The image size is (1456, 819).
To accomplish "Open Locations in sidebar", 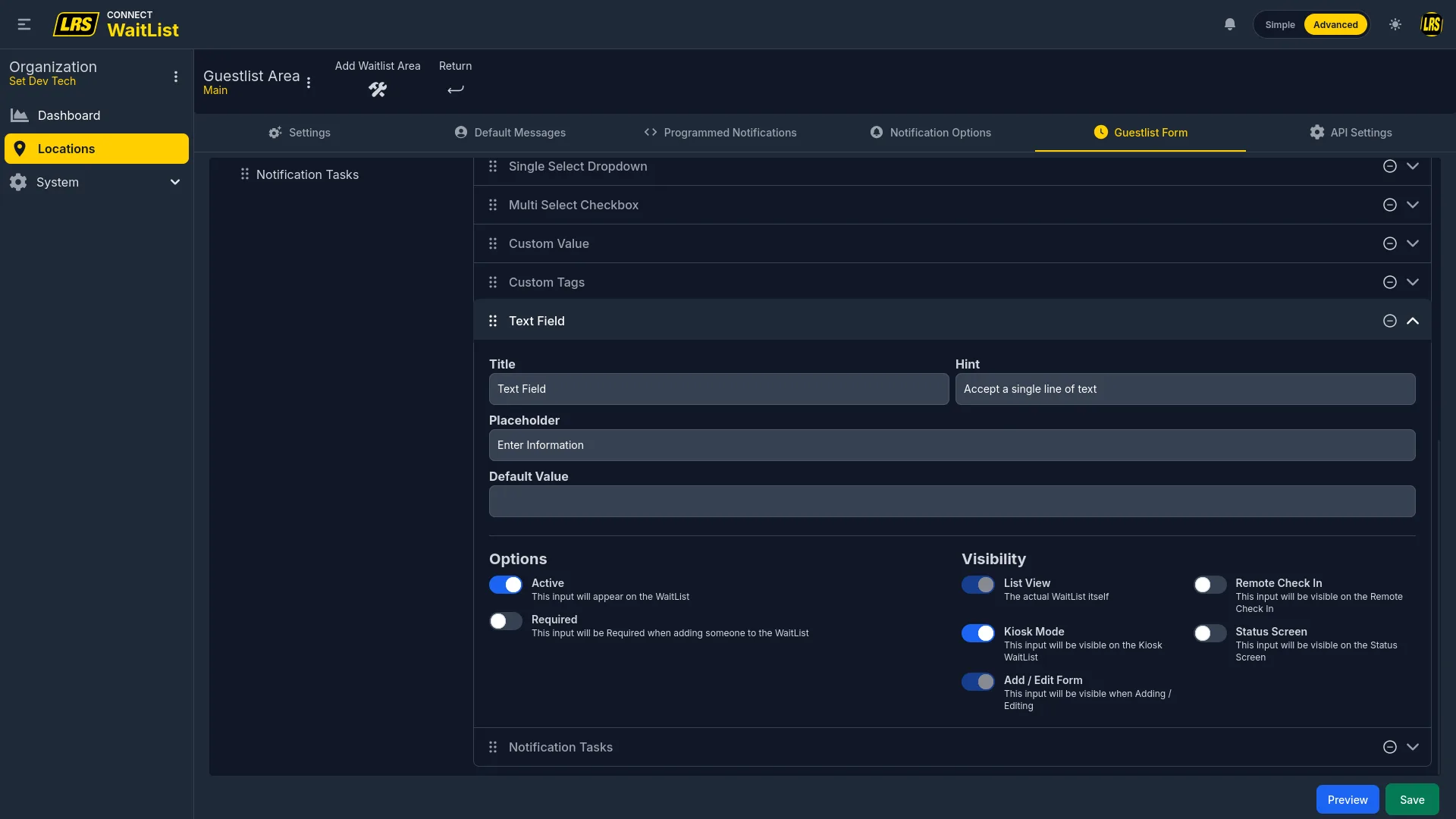I will click(x=96, y=149).
